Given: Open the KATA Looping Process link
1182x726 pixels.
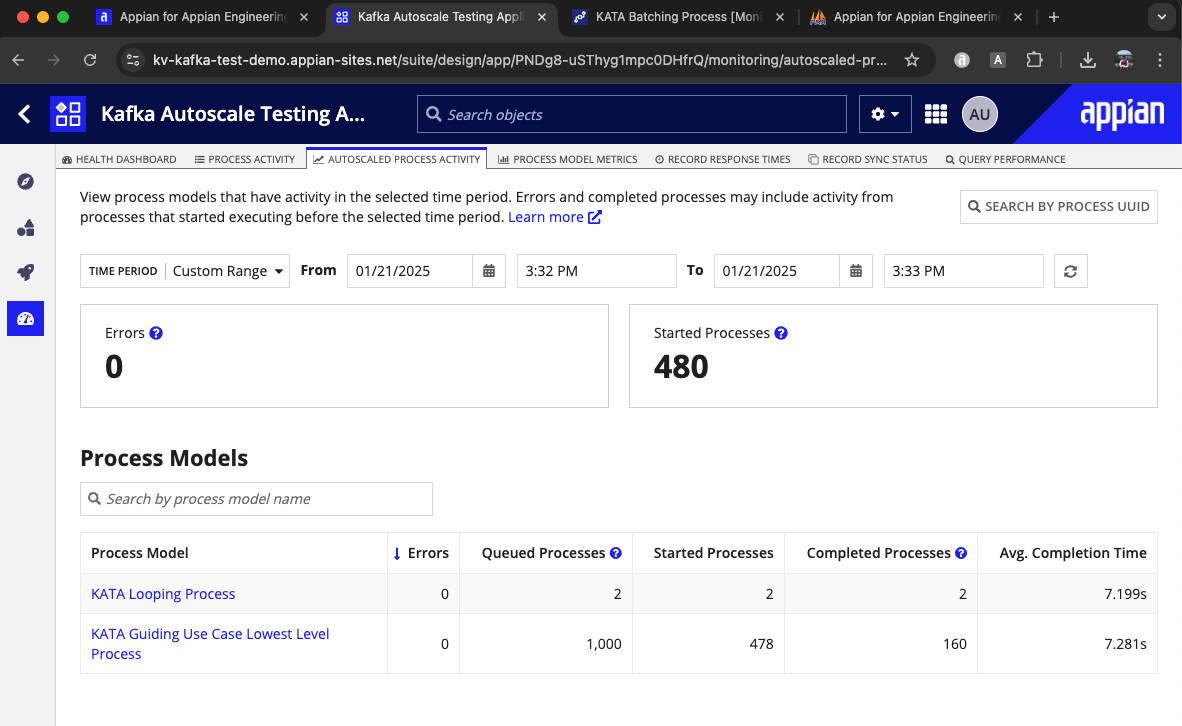Looking at the screenshot, I should pyautogui.click(x=163, y=594).
